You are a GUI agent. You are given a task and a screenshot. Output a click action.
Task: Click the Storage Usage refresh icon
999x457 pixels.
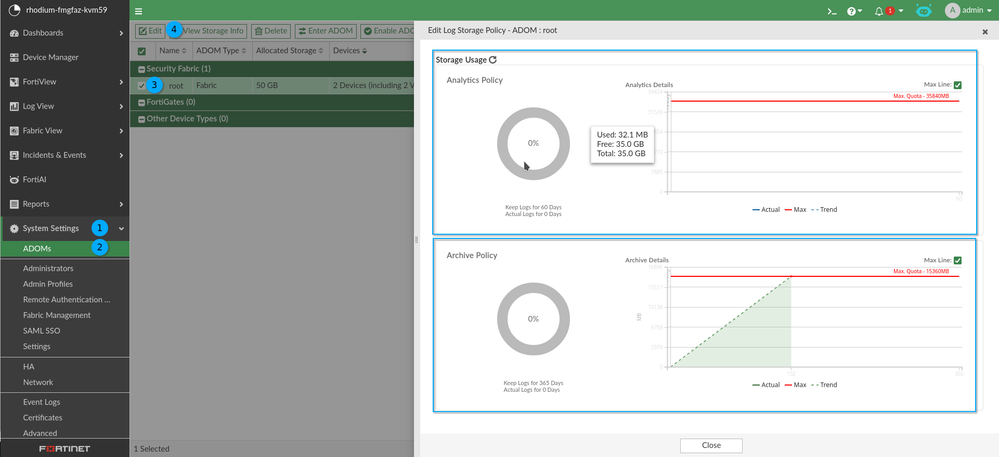(x=492, y=60)
